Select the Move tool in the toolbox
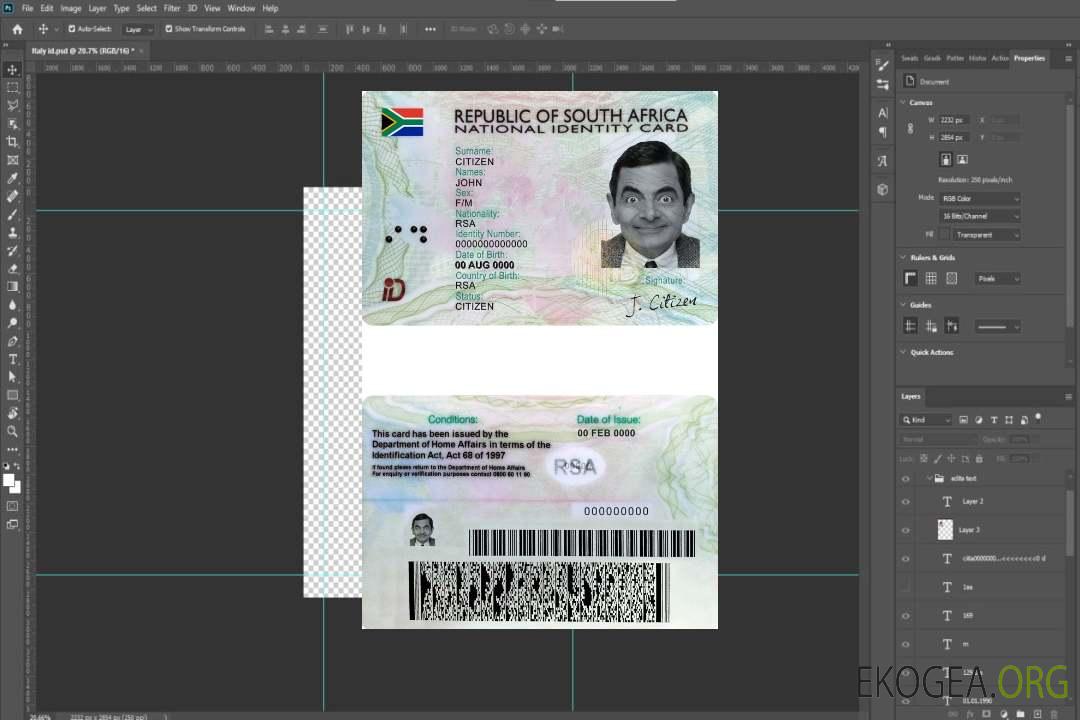Viewport: 1080px width, 720px height. click(12, 70)
